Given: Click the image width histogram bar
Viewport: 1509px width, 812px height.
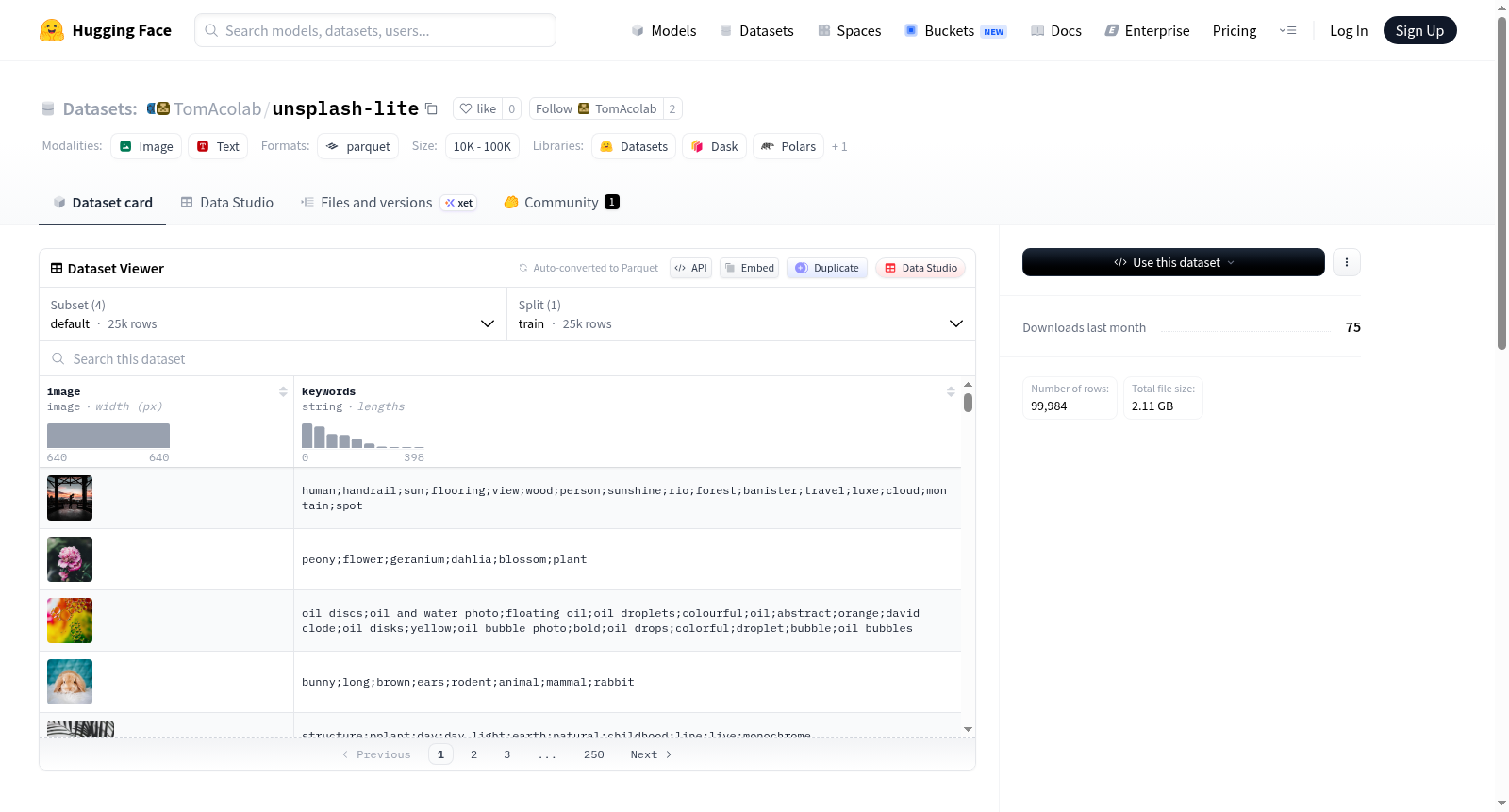Looking at the screenshot, I should [108, 436].
